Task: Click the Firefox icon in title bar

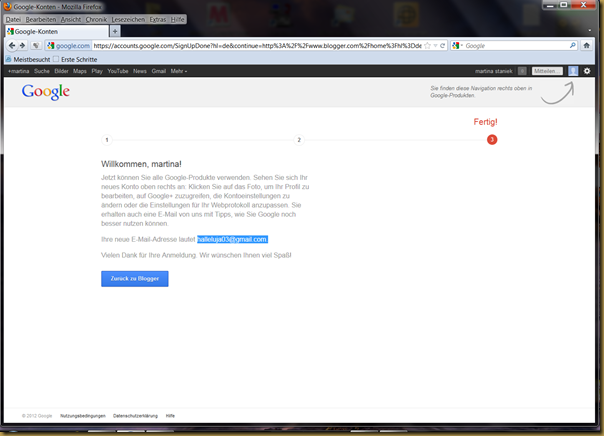Action: click(7, 7)
